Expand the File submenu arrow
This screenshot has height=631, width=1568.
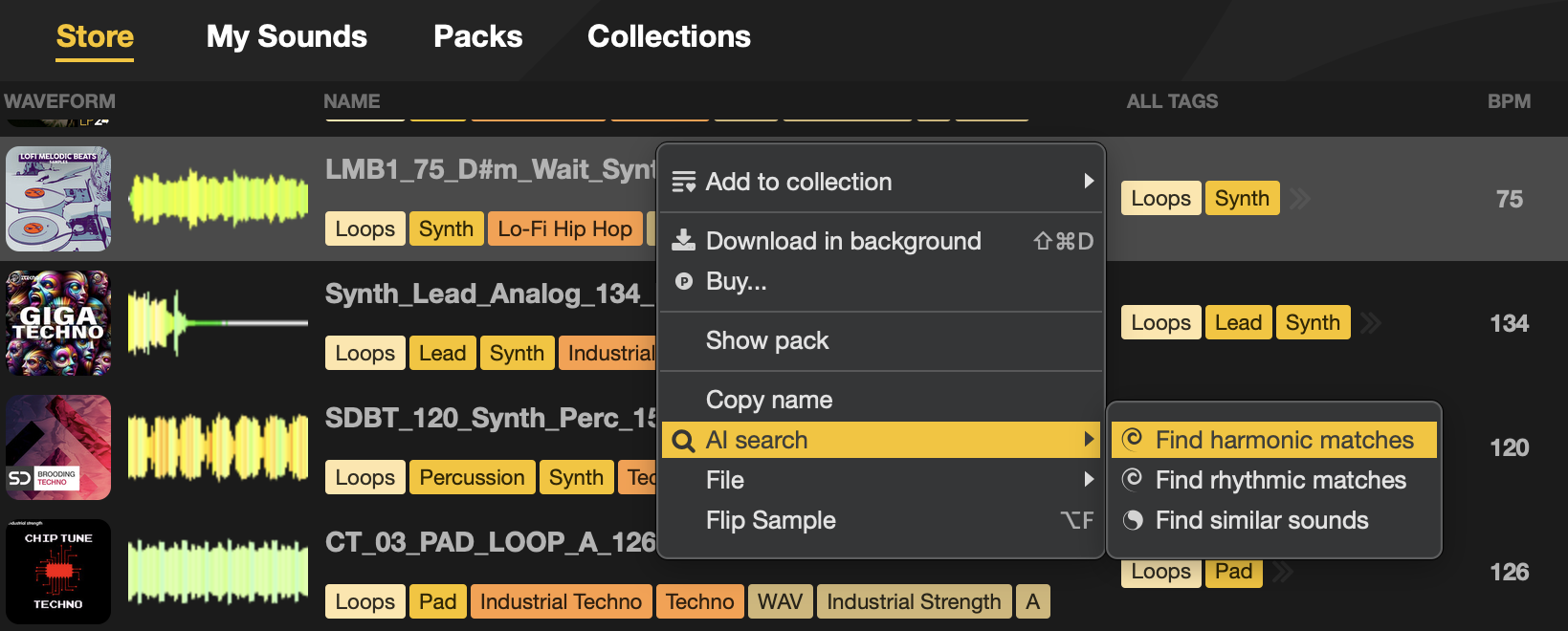tap(1089, 479)
